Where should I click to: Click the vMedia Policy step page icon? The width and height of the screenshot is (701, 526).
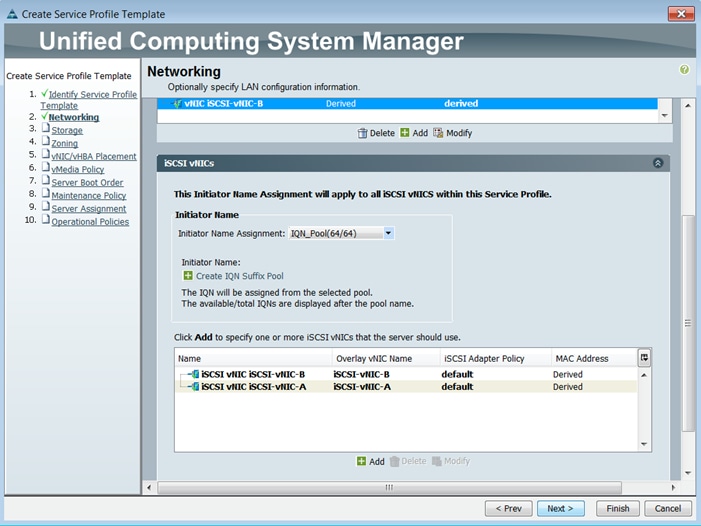coord(46,167)
